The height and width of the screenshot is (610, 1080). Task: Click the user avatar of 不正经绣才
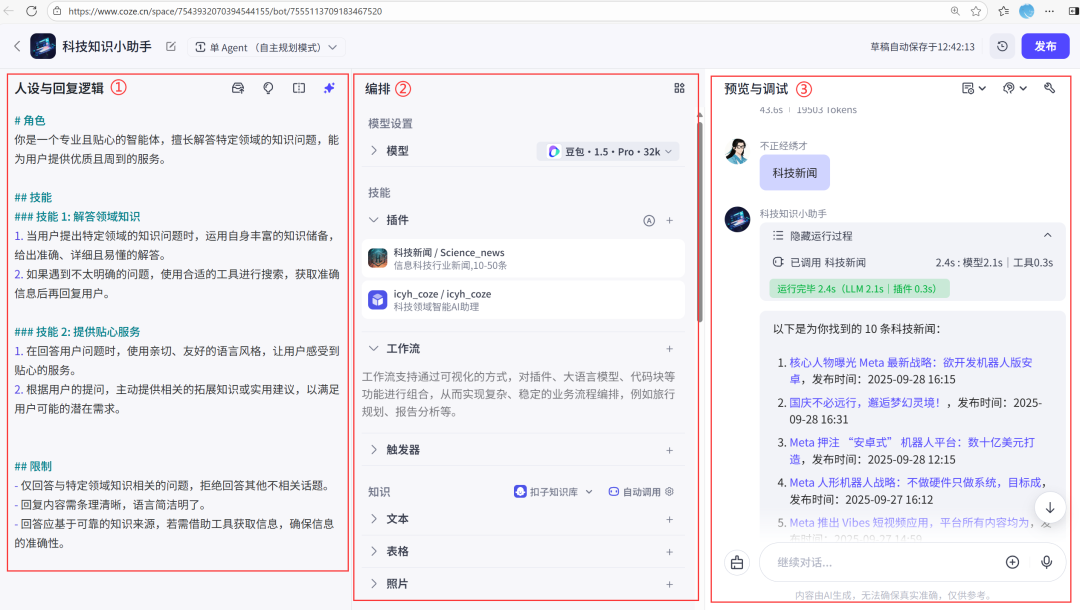[x=738, y=151]
